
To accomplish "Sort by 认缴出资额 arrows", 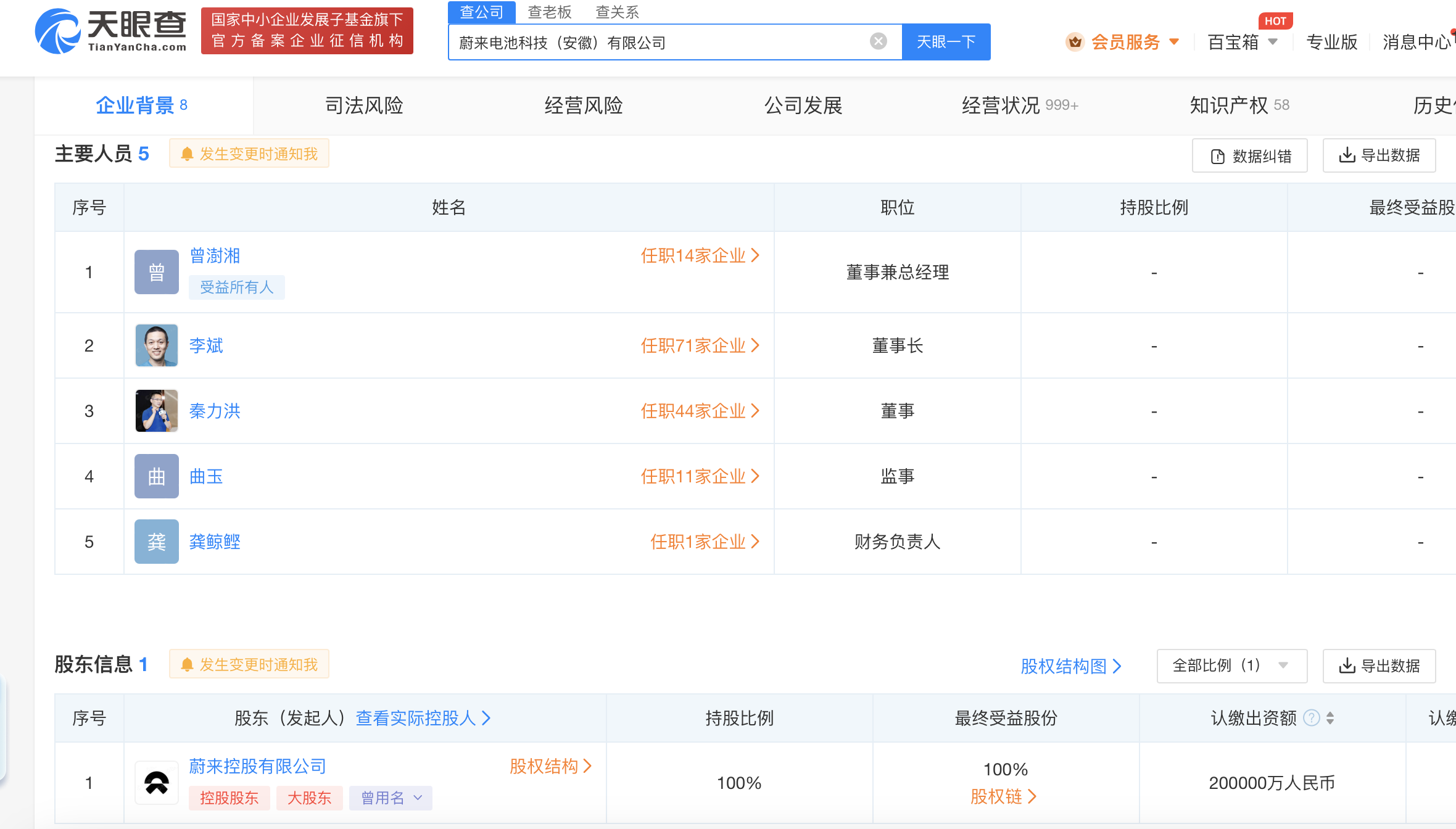I will pyautogui.click(x=1330, y=718).
